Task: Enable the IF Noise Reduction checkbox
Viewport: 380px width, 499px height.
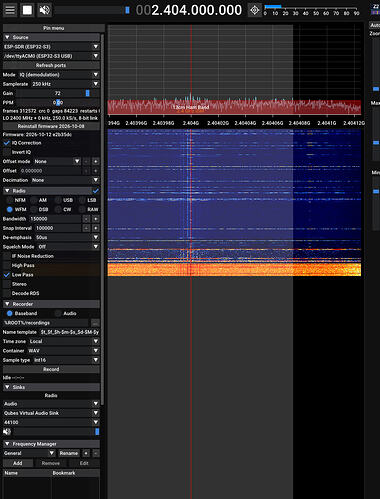Action: pos(7,256)
